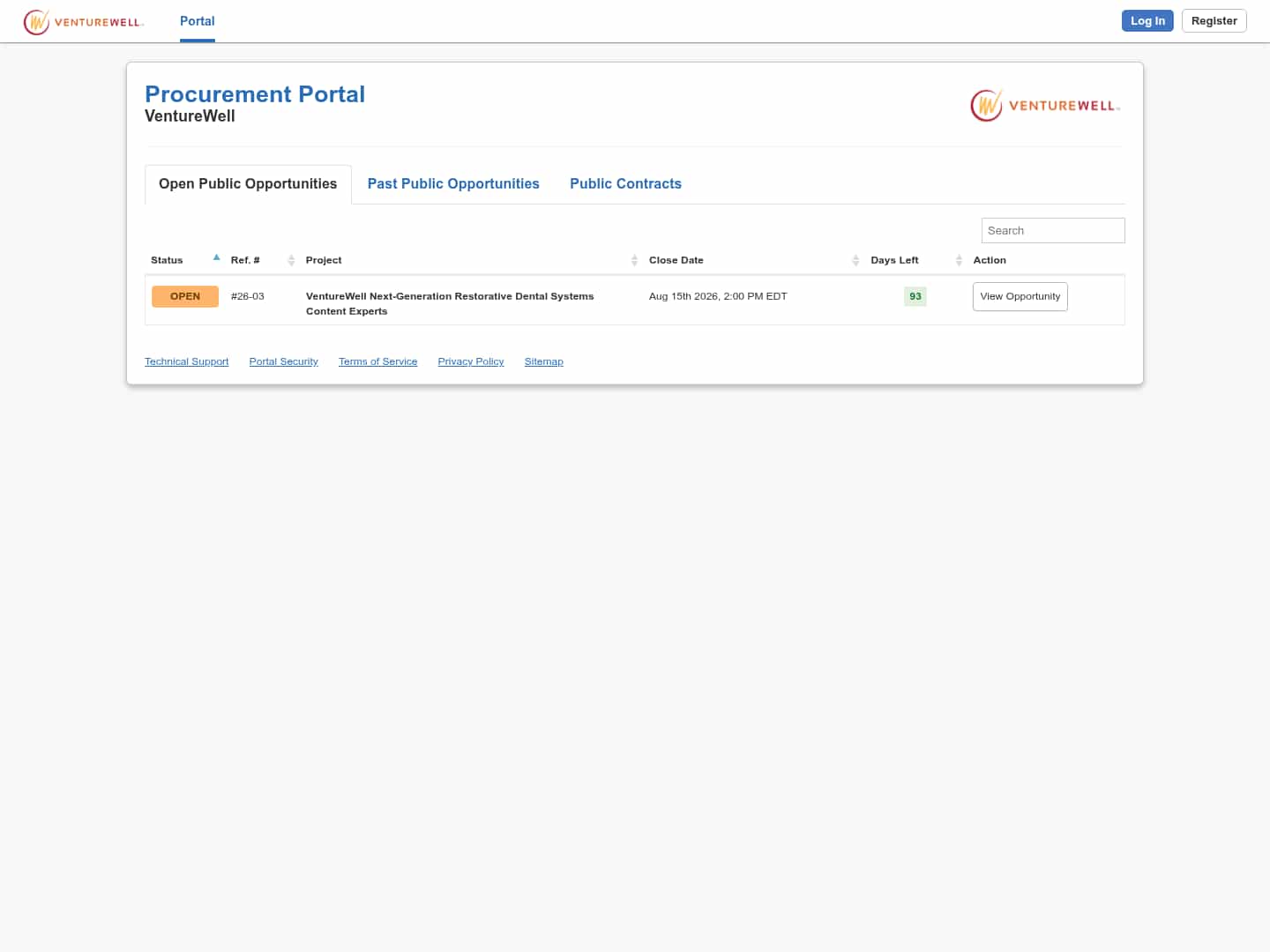The height and width of the screenshot is (952, 1270).
Task: Sort by Ref. # column sort arrows
Action: (x=291, y=260)
